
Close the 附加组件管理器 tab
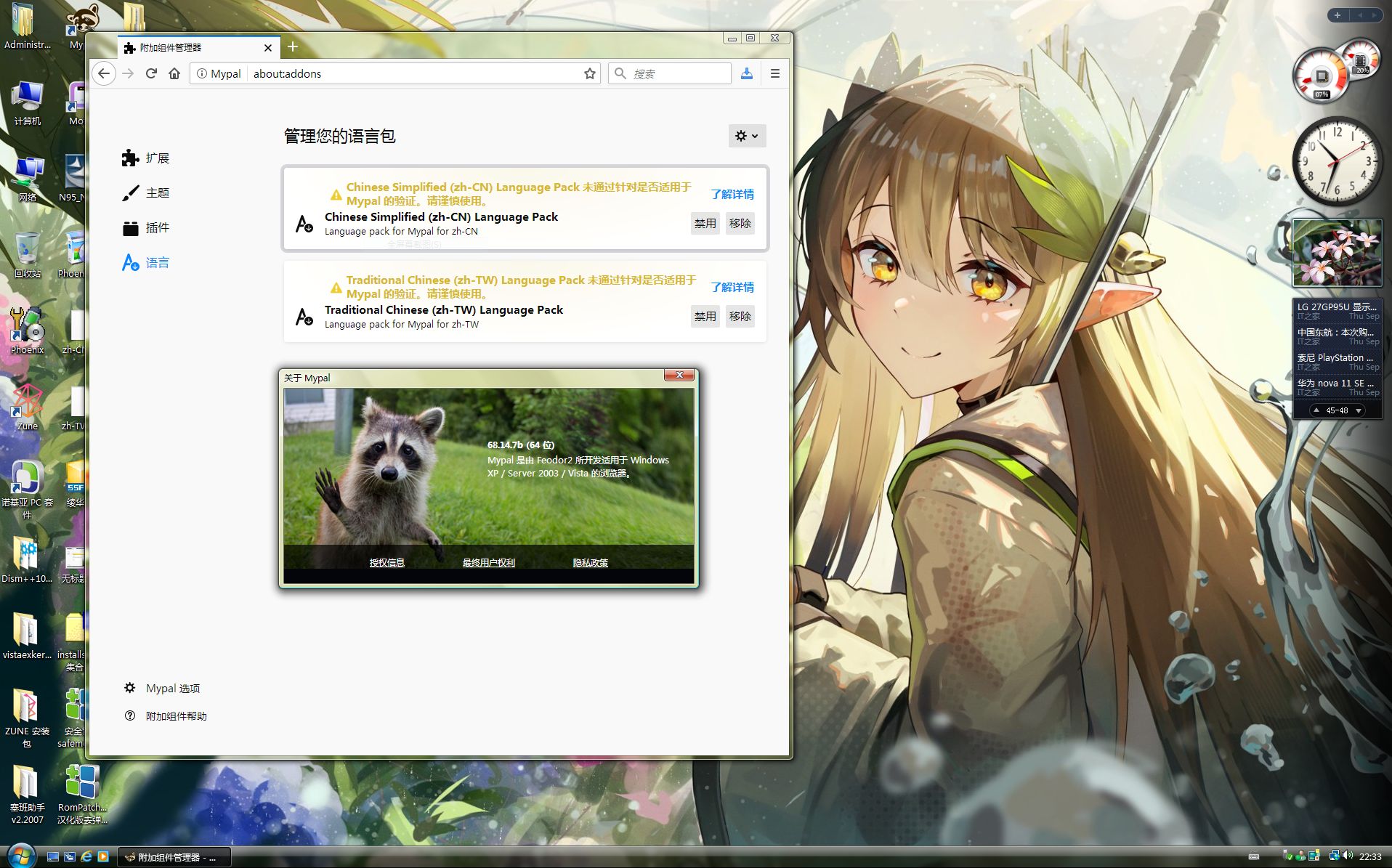point(268,48)
